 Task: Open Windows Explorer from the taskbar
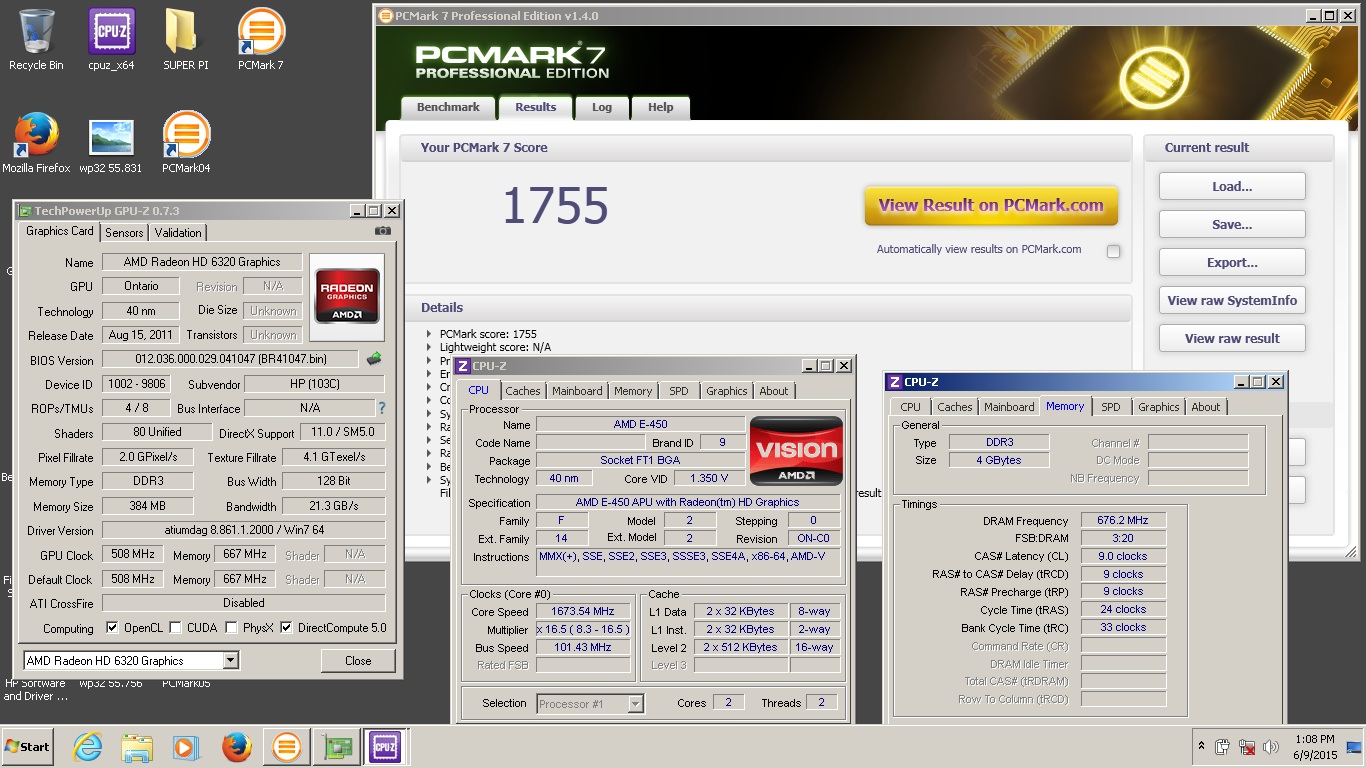click(x=137, y=747)
